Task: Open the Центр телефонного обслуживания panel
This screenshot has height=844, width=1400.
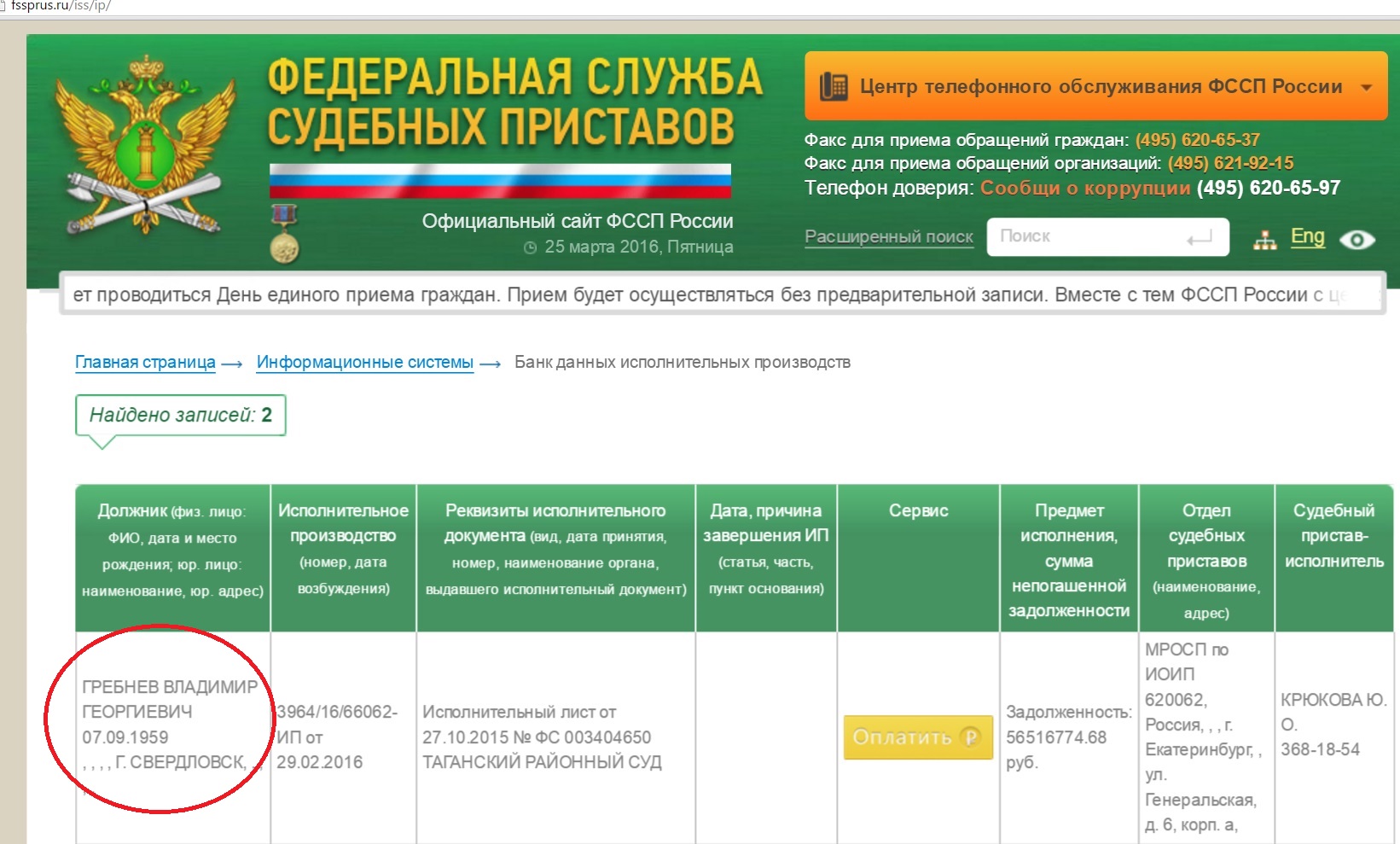Action: 1100,86
